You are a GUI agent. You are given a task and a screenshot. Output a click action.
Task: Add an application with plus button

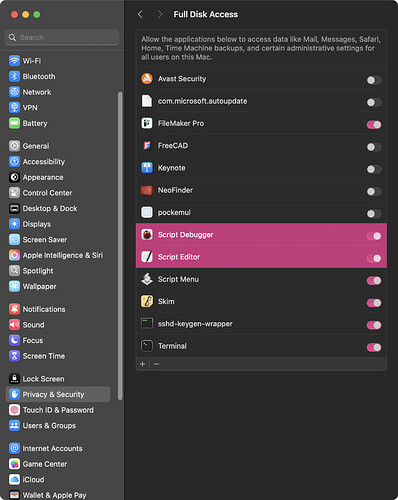[143, 364]
